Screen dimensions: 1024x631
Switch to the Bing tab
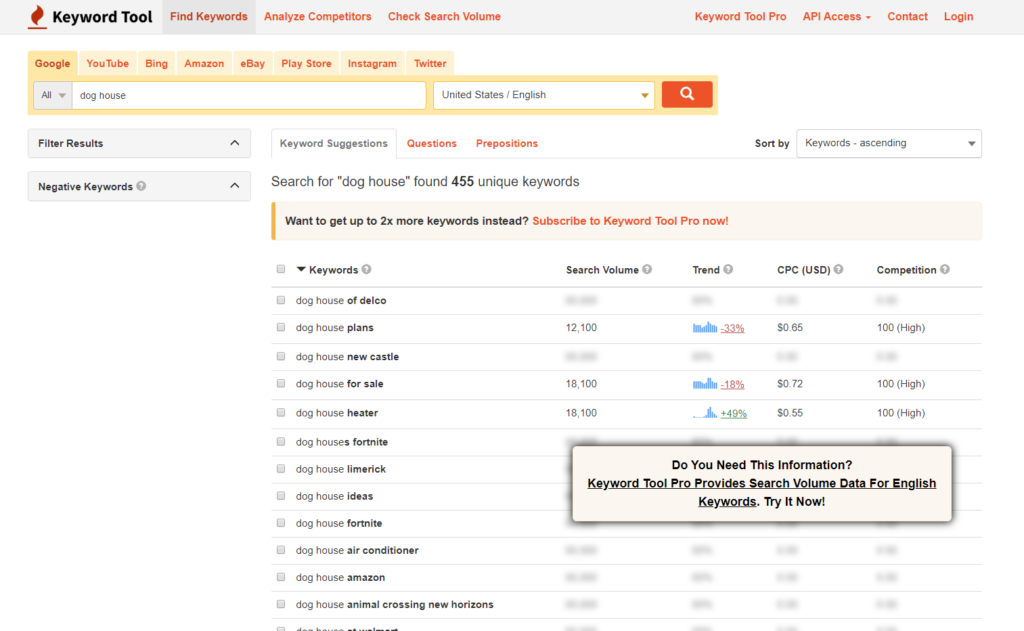point(156,63)
